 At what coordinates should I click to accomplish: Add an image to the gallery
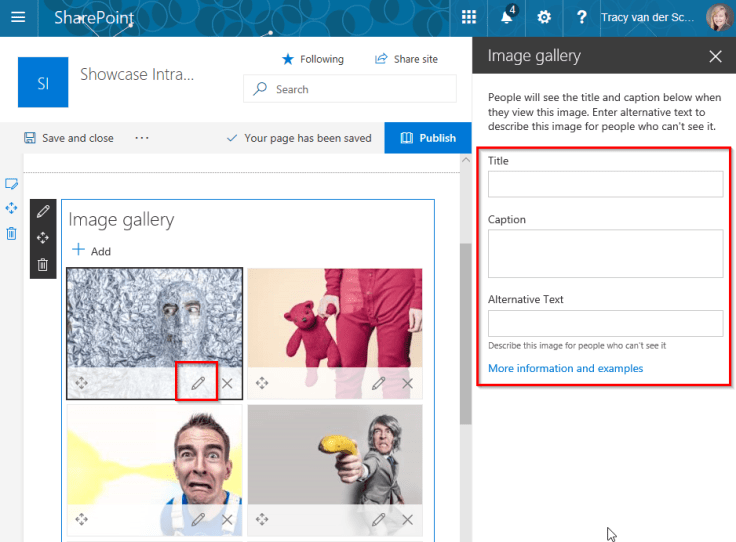tap(91, 251)
